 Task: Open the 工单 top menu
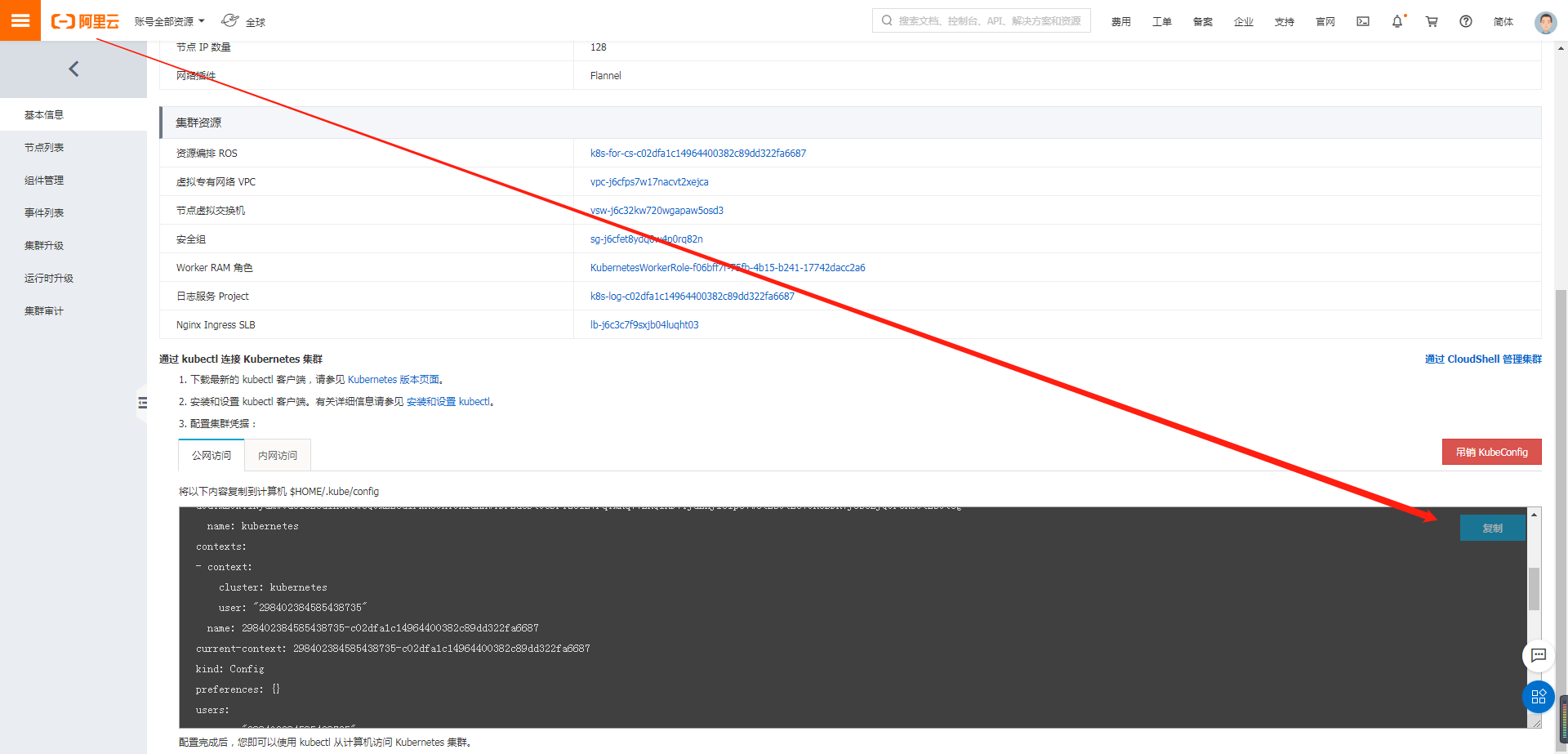[x=1161, y=21]
